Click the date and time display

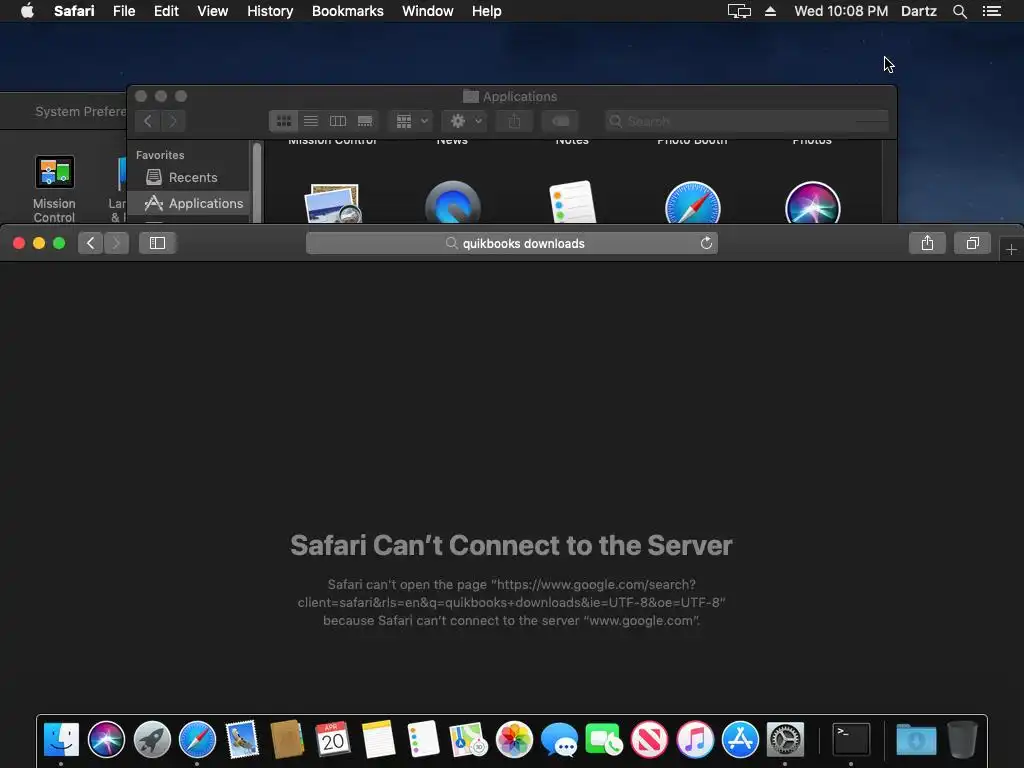841,11
